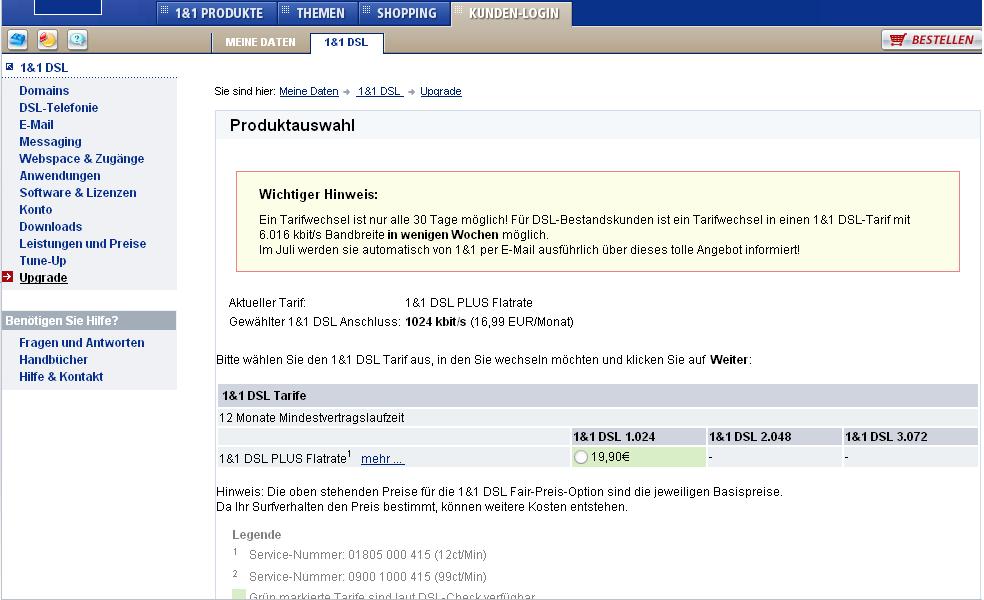Open Fragen und Antworten help link
Viewport: 984px width, 600px height.
coord(82,343)
